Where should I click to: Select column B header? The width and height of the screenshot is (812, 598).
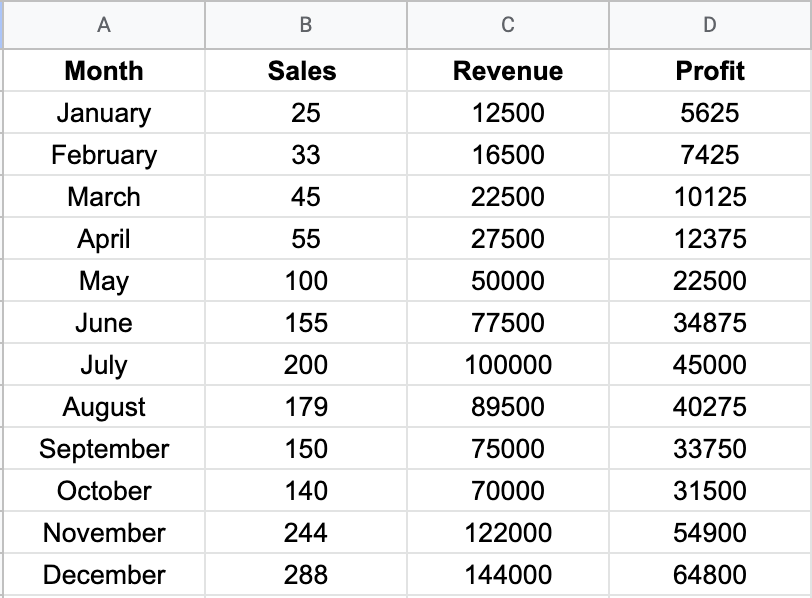305,25
